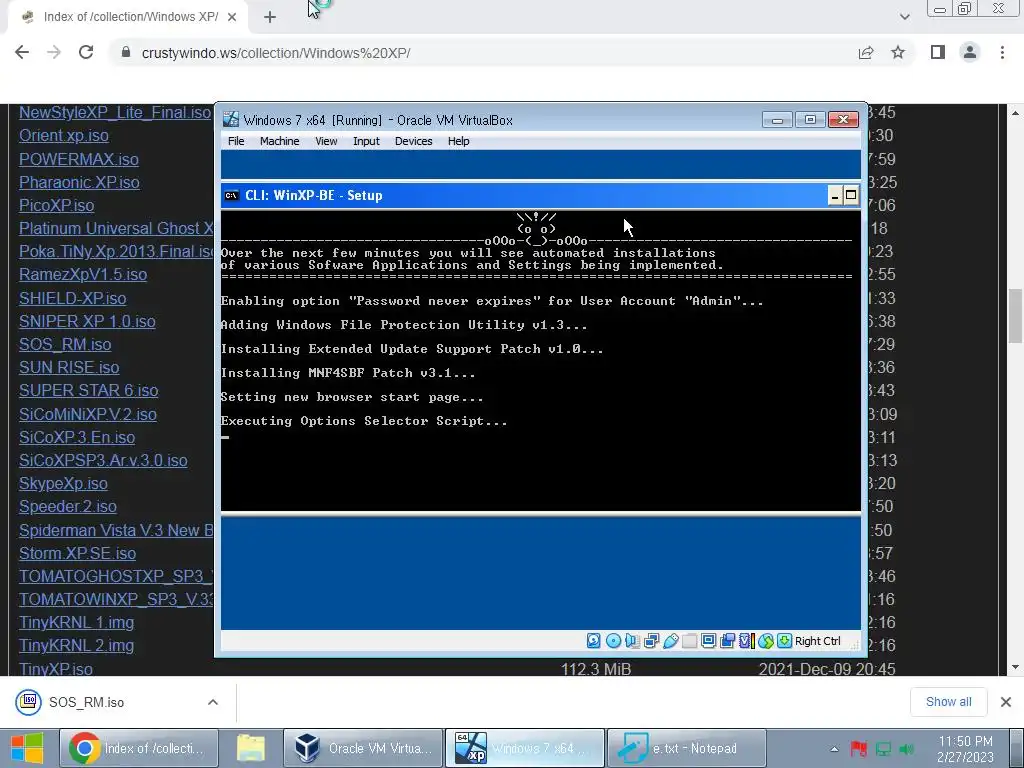Click the Action Center flag tray icon
The width and height of the screenshot is (1024, 768).
858,749
